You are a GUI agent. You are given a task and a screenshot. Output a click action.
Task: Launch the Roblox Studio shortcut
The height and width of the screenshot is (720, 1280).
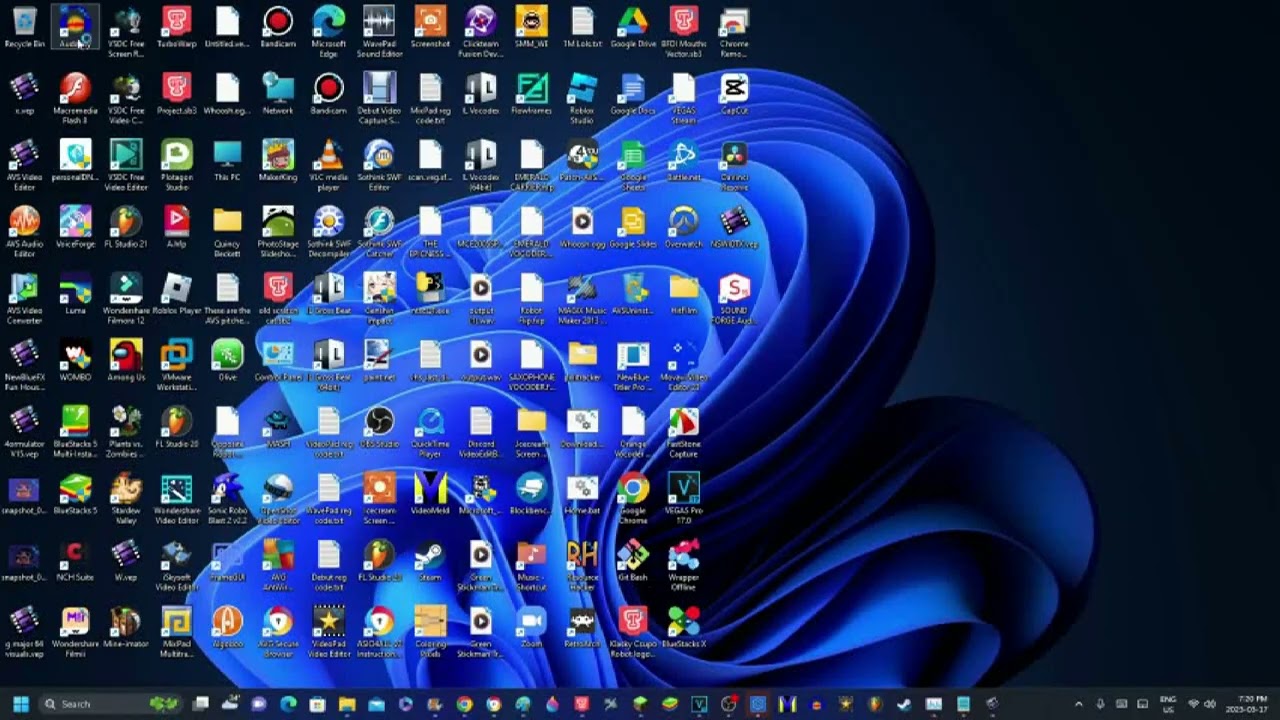click(582, 98)
